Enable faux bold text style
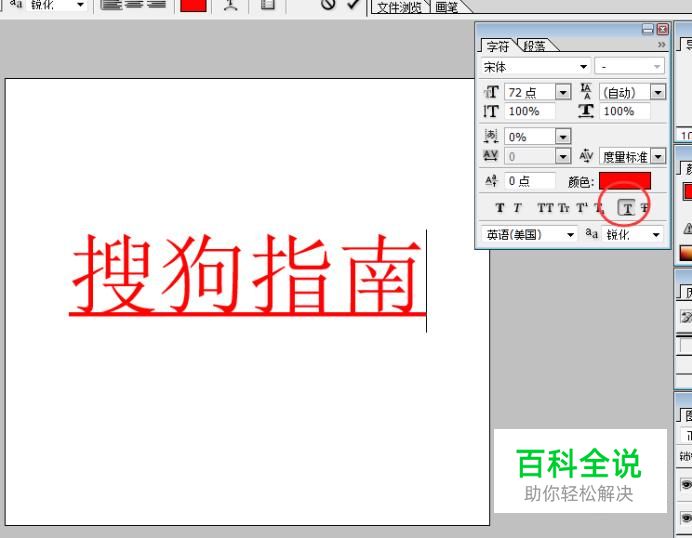 pos(500,208)
